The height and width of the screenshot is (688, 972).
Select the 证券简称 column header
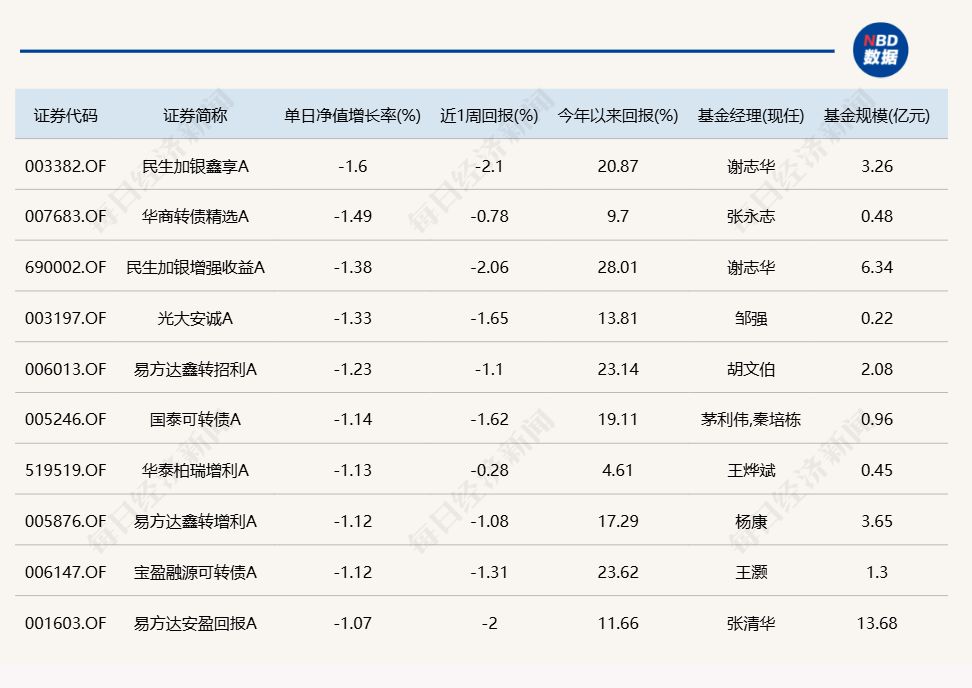point(195,115)
